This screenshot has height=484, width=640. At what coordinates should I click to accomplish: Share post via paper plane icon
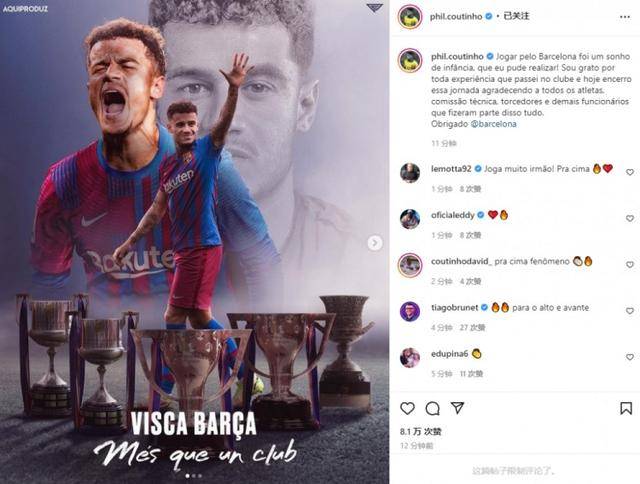coord(458,408)
